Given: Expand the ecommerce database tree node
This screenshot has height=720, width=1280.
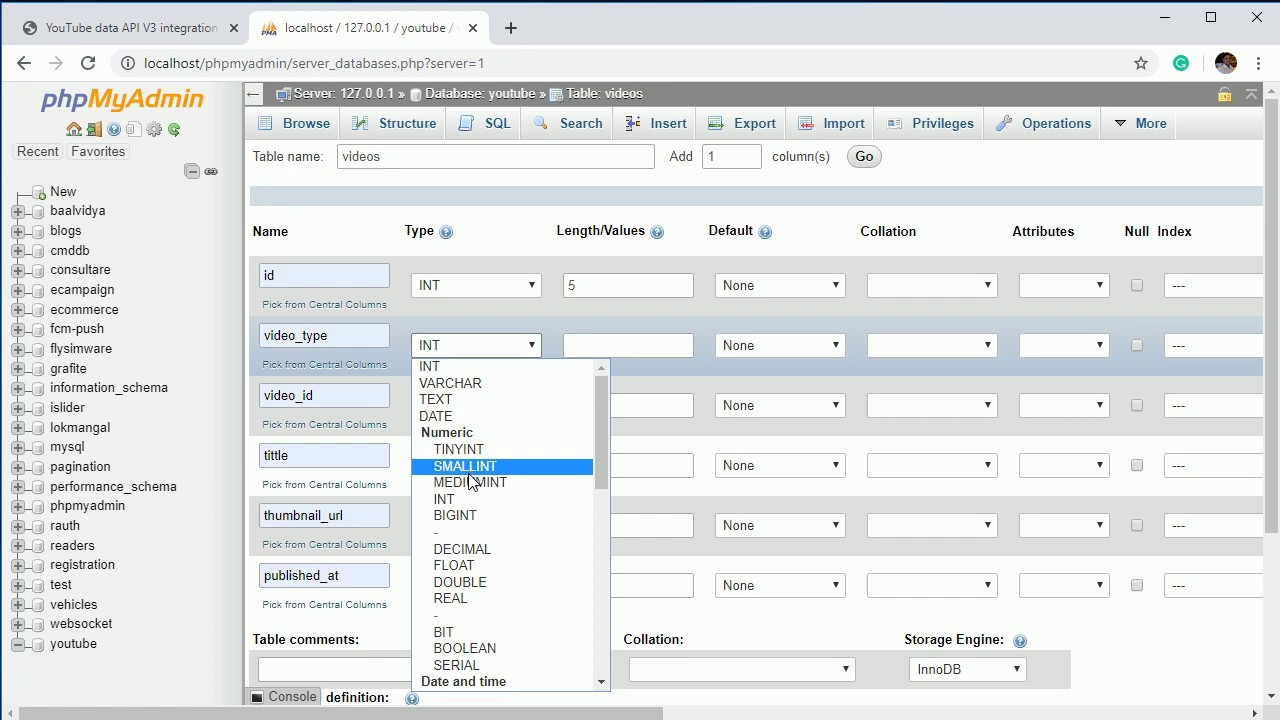Looking at the screenshot, I should click(18, 310).
